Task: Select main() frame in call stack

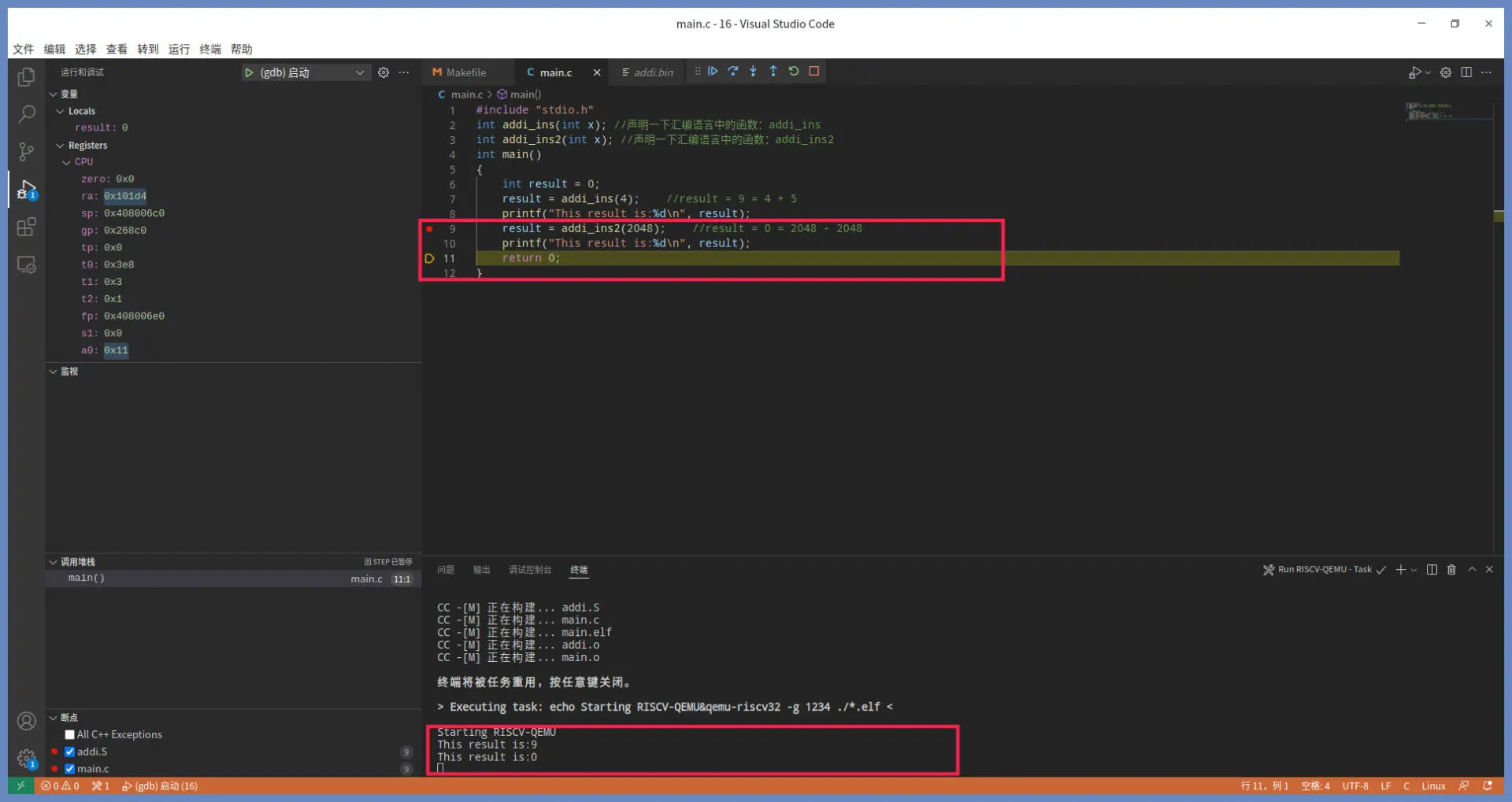Action: point(233,578)
